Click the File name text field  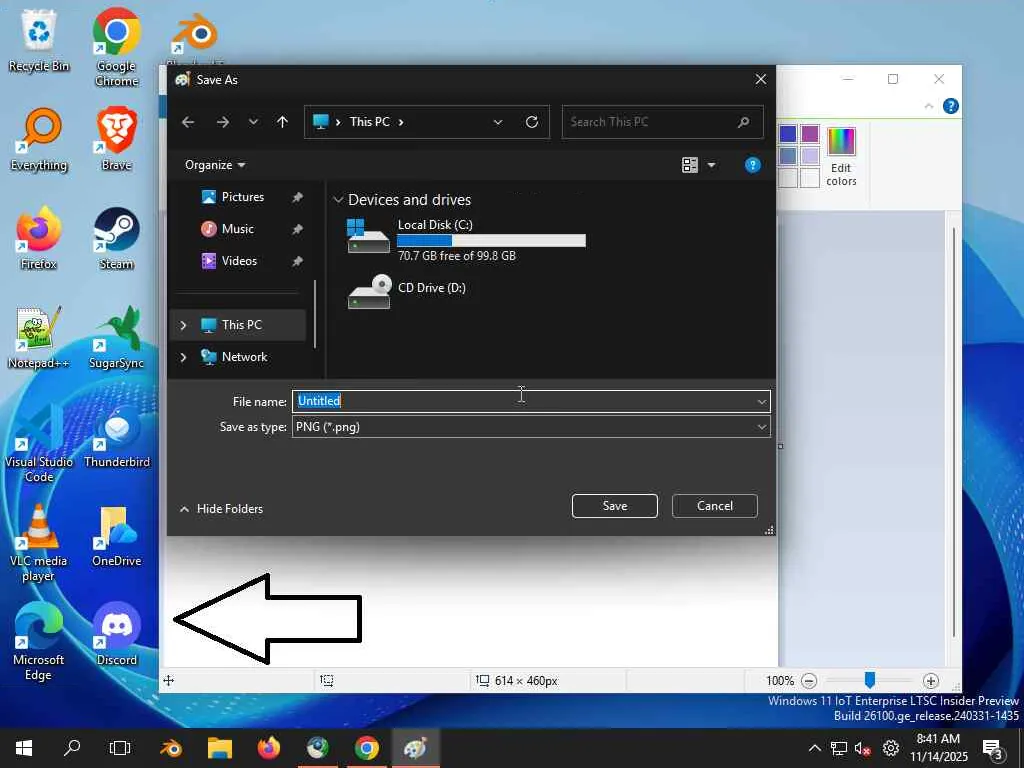pos(524,401)
